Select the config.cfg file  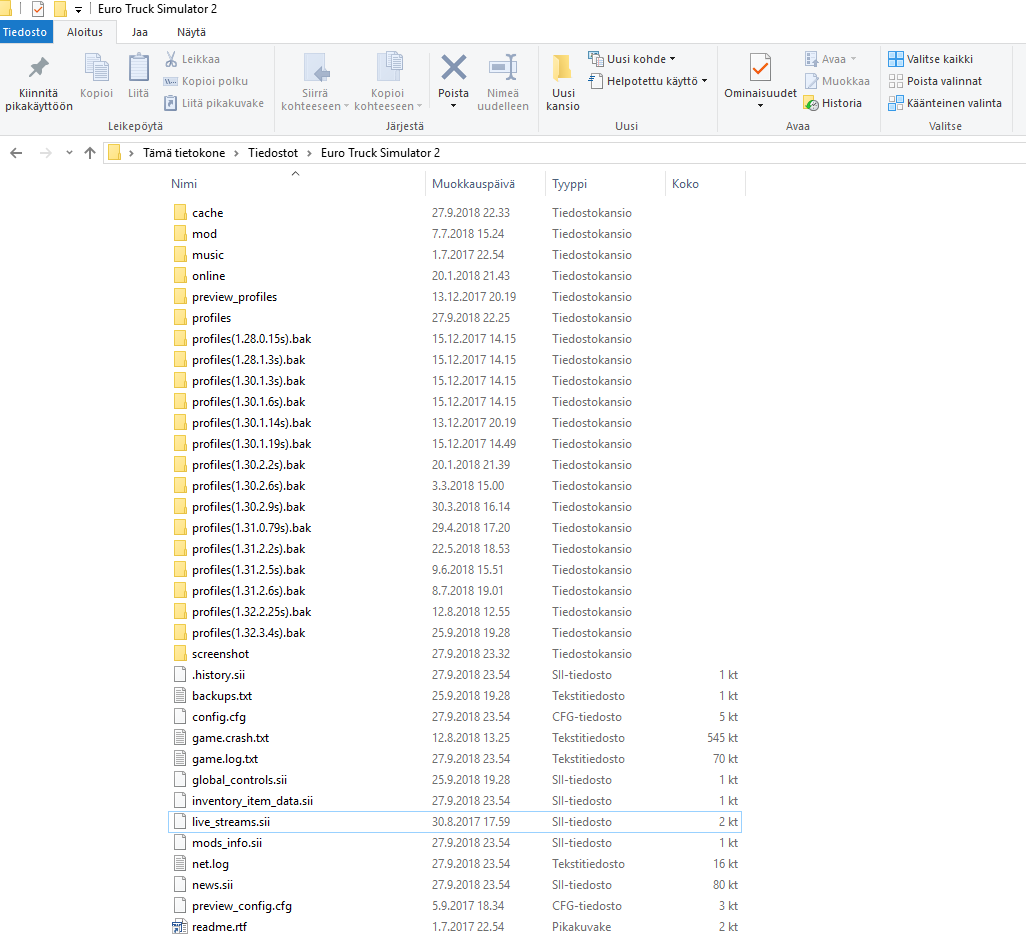click(455, 716)
